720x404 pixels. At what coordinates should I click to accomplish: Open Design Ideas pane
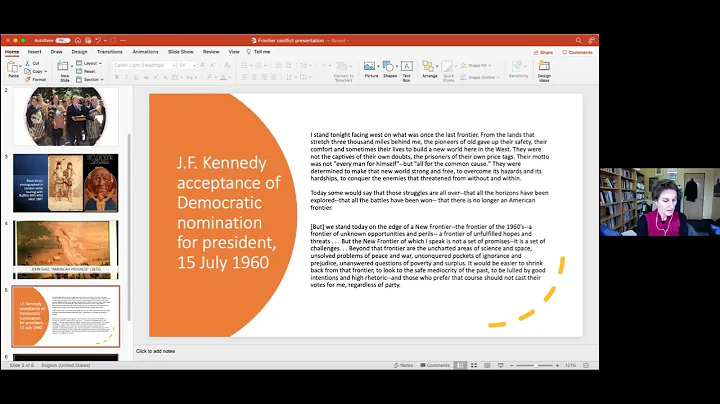pyautogui.click(x=544, y=70)
